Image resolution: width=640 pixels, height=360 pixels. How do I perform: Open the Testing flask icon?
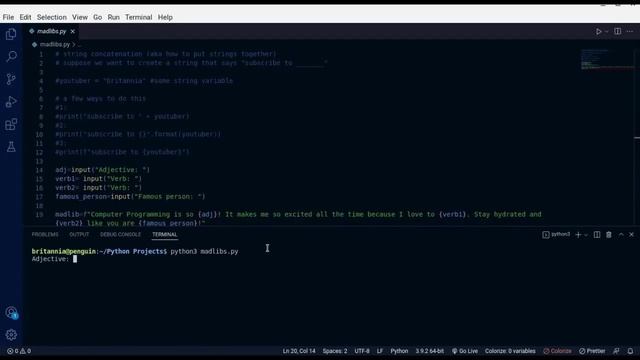point(11,147)
